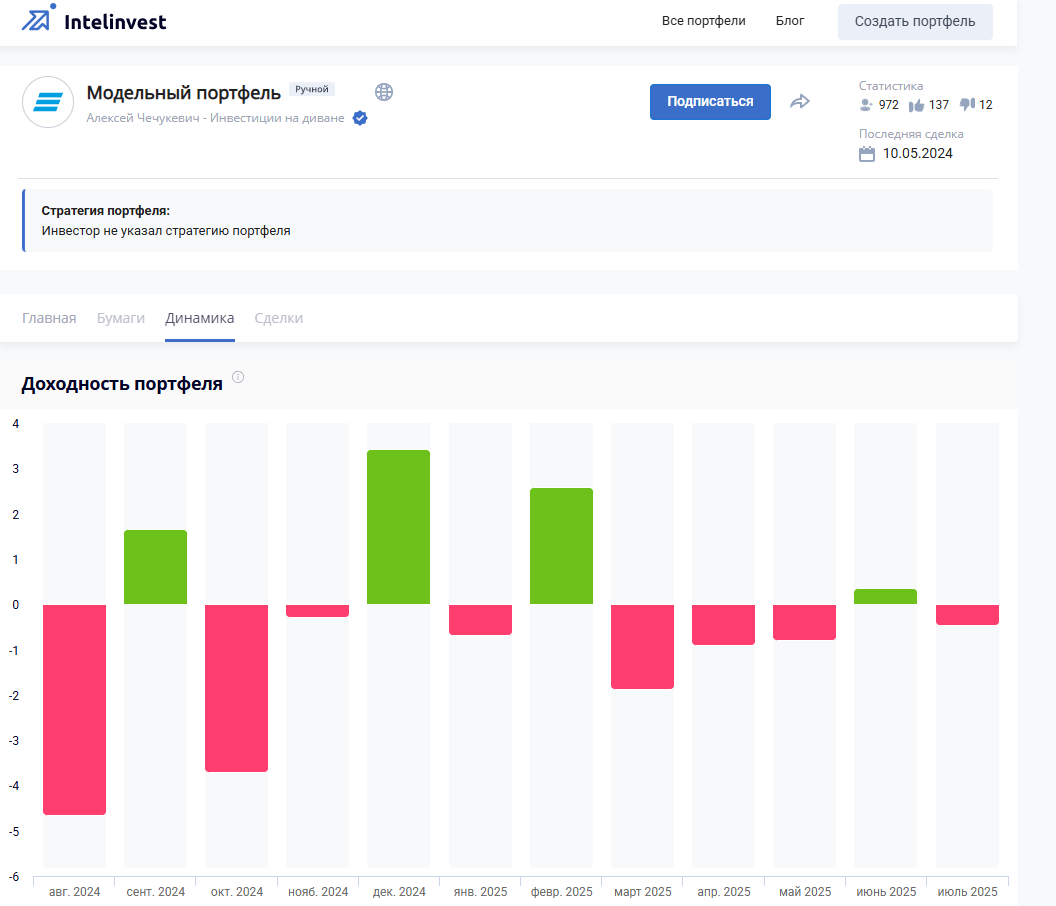
Task: Open the Сделки tab
Action: 279,318
